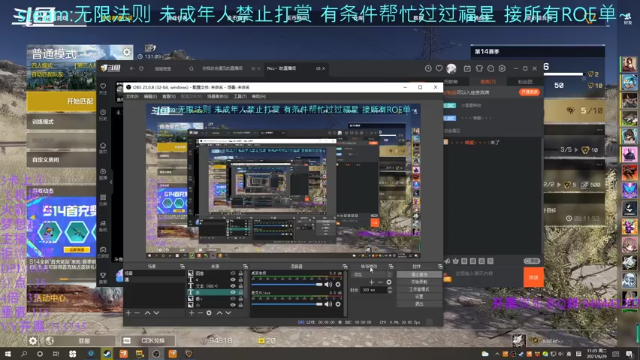Remove the selected source with minus icon
Screen dimensions: 640x360
200,313
